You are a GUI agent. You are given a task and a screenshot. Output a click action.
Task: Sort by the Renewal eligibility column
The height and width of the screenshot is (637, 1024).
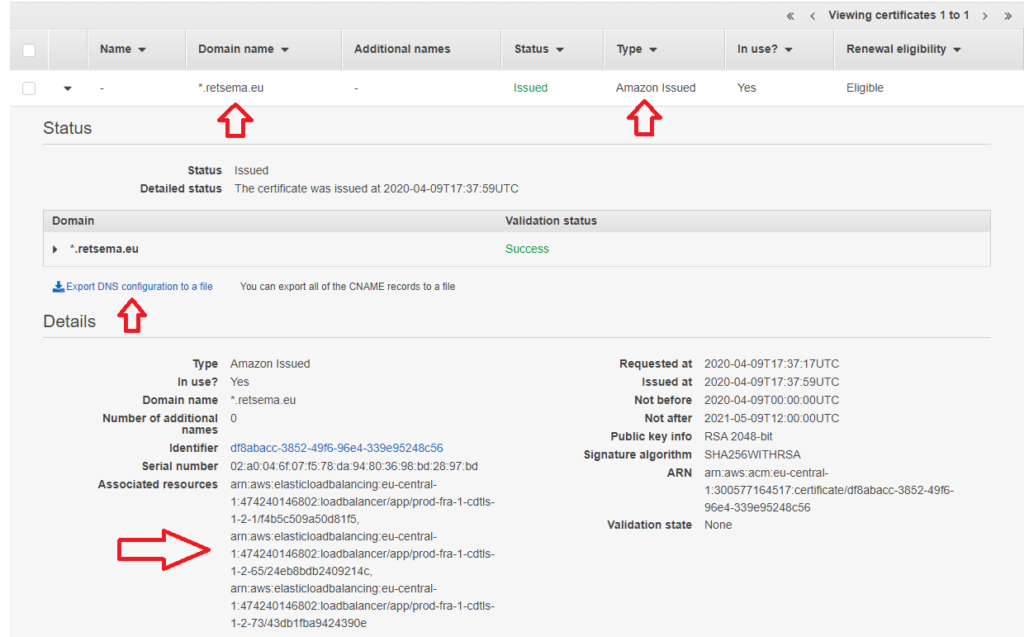click(903, 49)
